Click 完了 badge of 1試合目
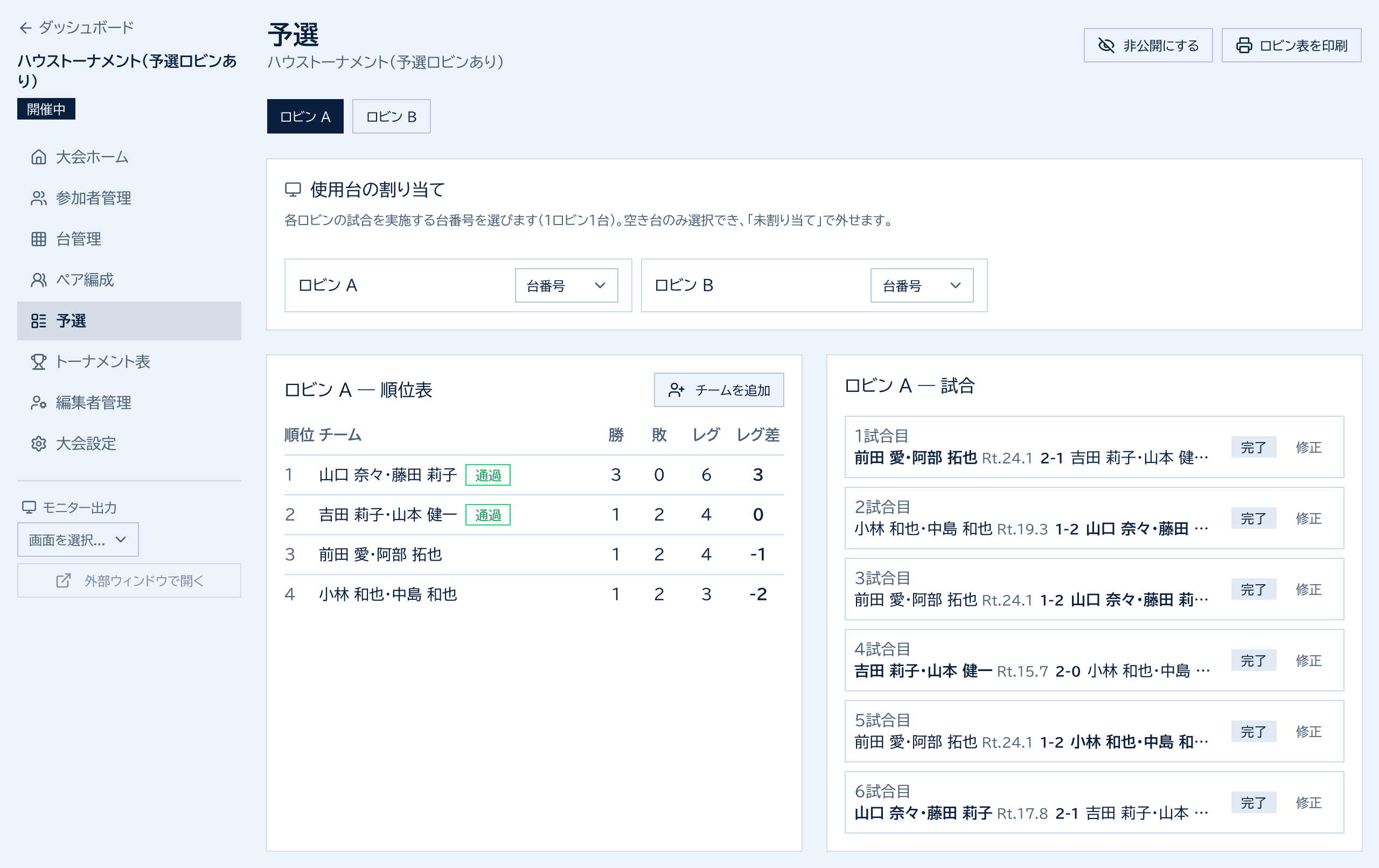Screen dimensions: 1379x868 click(x=1253, y=447)
